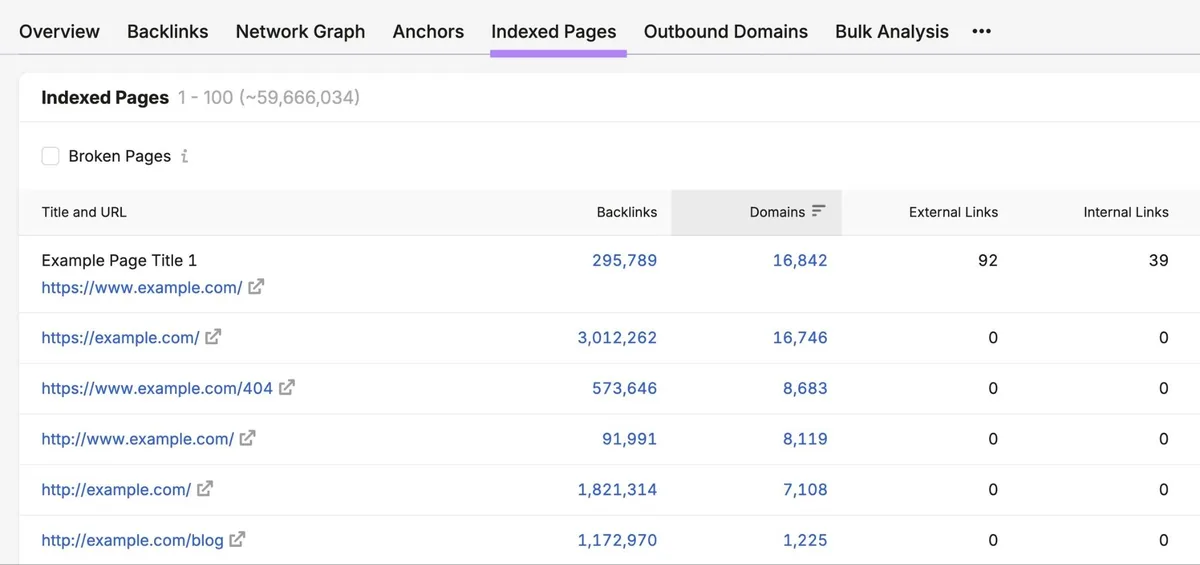Open external link icon for http://example.com/blog
This screenshot has width=1200, height=565.
pyautogui.click(x=238, y=540)
